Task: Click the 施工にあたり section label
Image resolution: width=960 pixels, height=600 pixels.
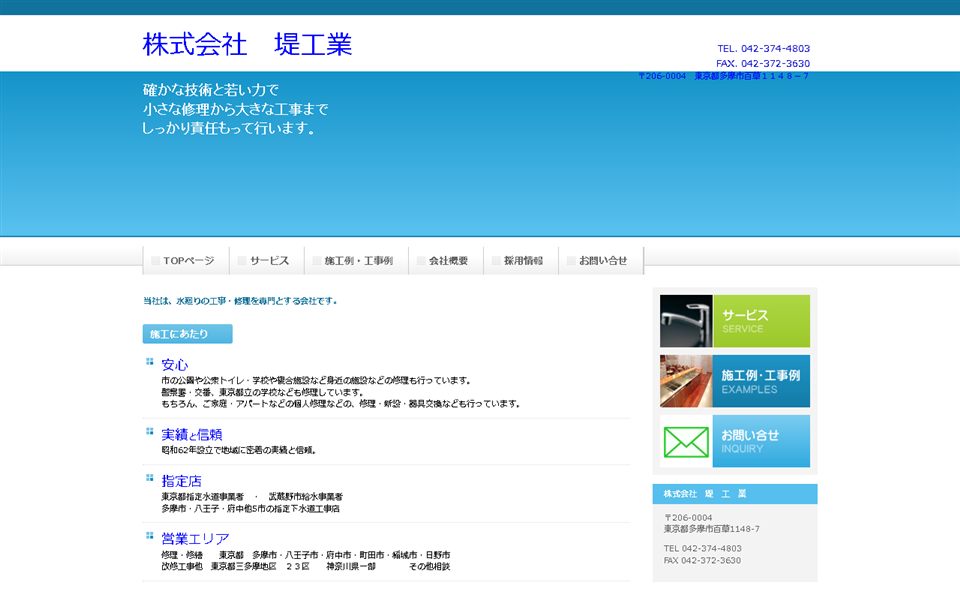Action: click(x=187, y=334)
